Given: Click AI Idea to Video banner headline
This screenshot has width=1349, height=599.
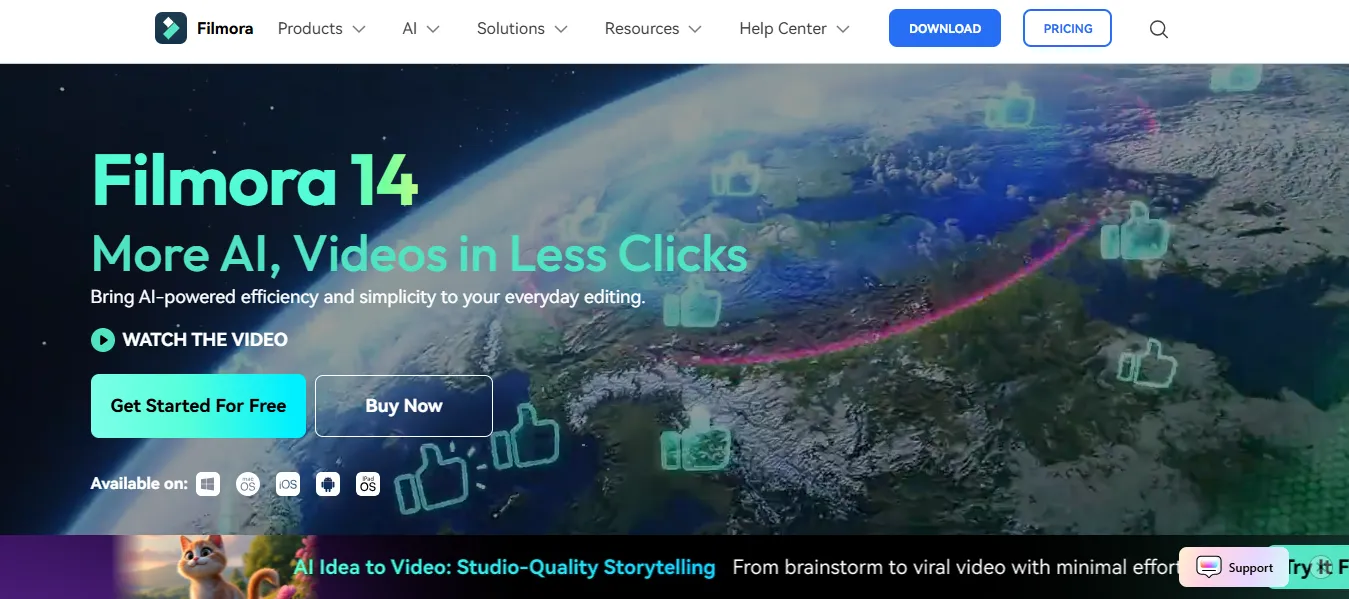Looking at the screenshot, I should [x=504, y=567].
